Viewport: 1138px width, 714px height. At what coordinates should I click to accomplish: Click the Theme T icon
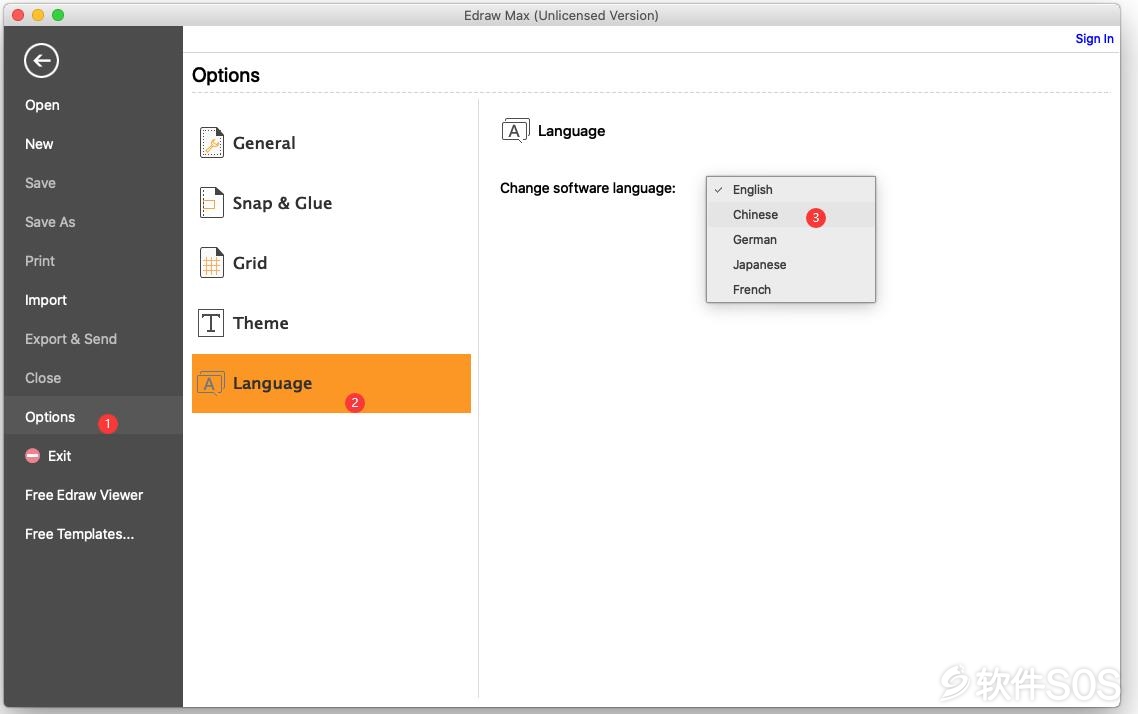pyautogui.click(x=211, y=323)
